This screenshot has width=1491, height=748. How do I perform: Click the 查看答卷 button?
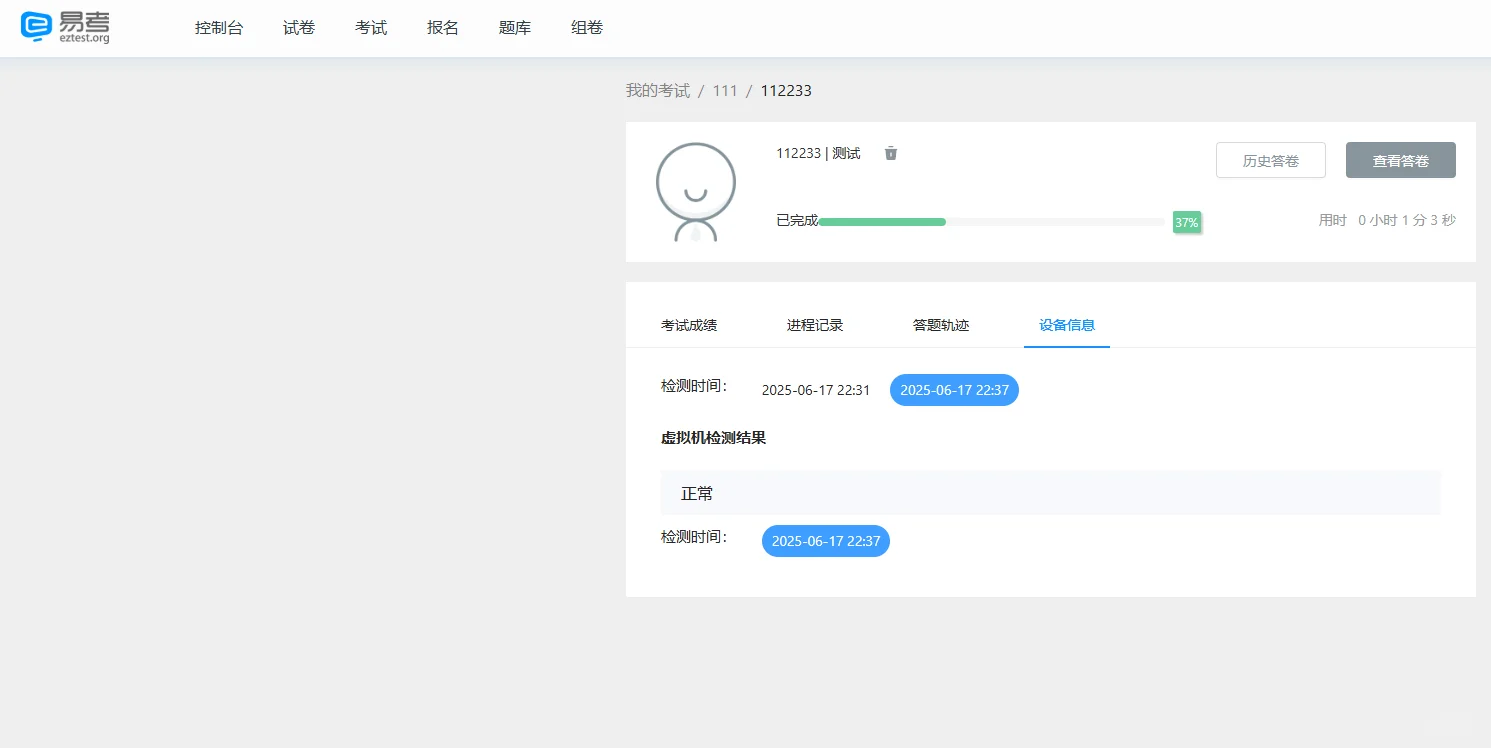1400,160
